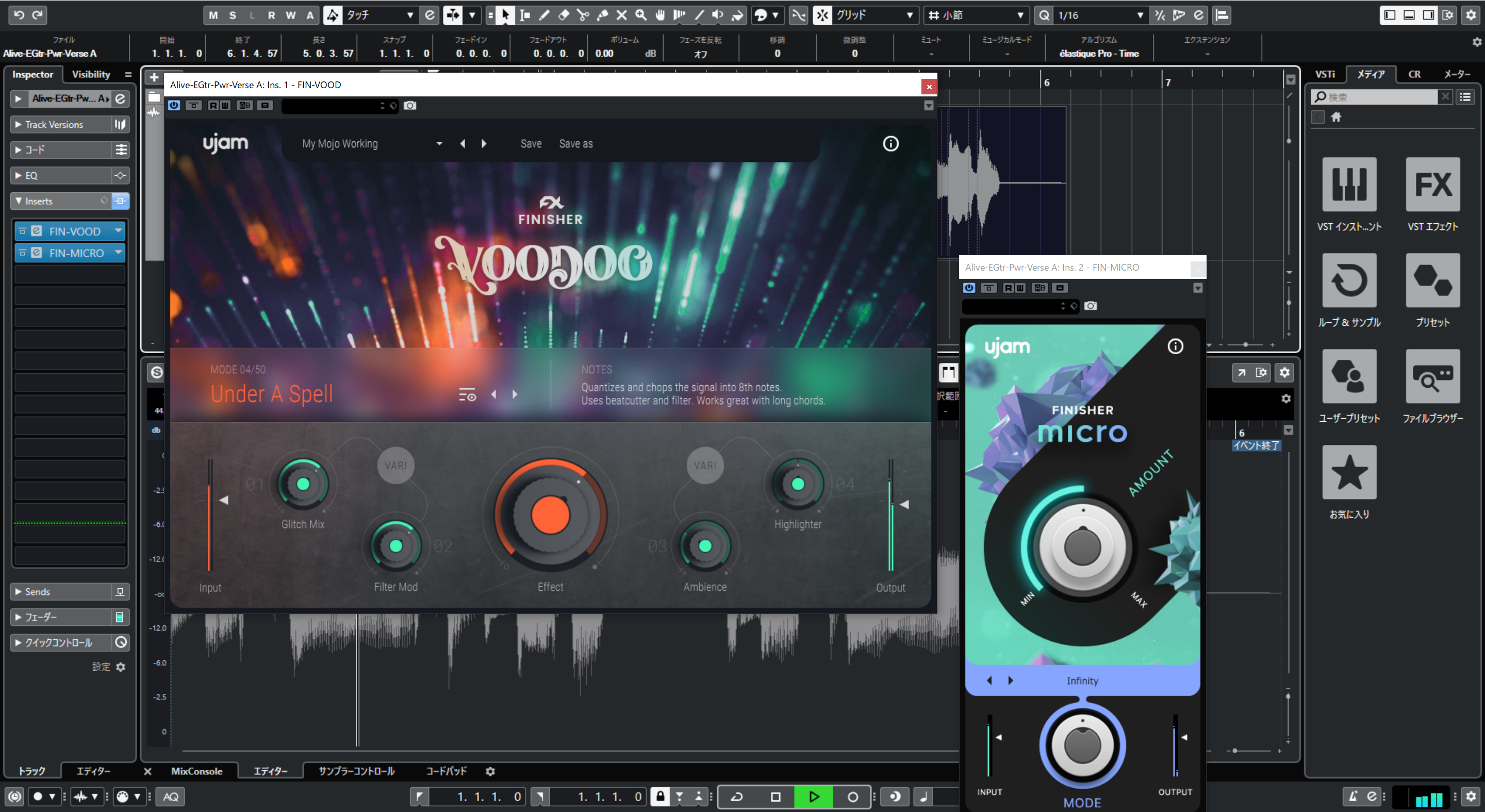The height and width of the screenshot is (812, 1485).
Task: Click the green Play transport button
Action: coord(814,797)
